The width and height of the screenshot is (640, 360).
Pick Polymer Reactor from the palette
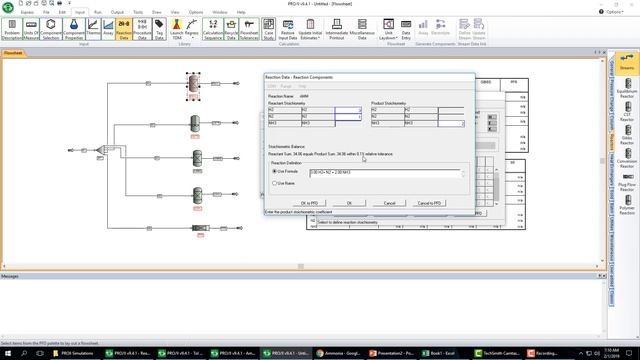point(627,204)
